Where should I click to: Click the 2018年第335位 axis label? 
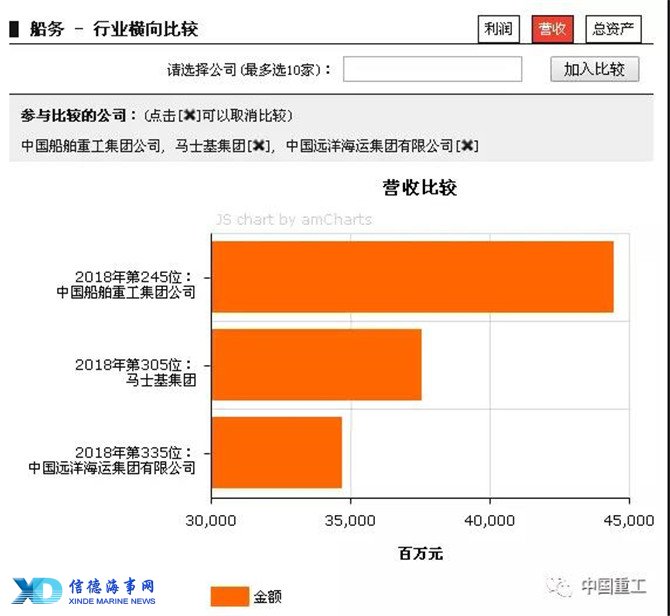tap(134, 452)
